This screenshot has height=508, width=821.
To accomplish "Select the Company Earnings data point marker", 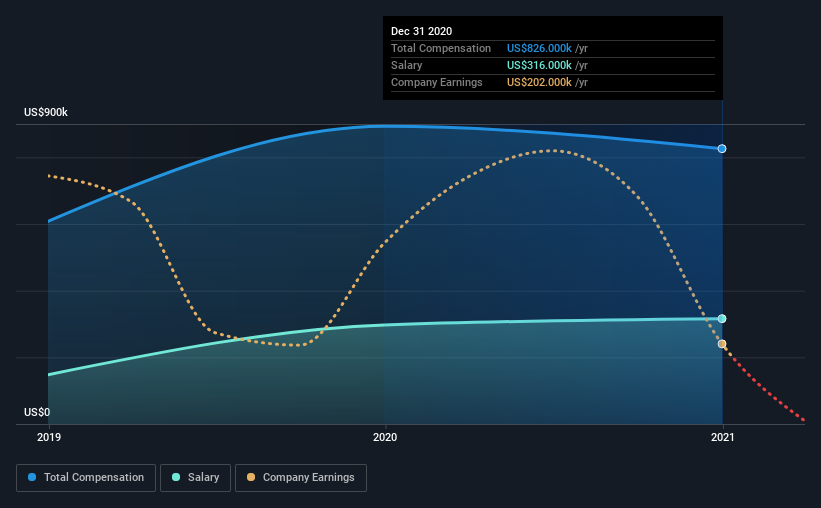I will [722, 344].
